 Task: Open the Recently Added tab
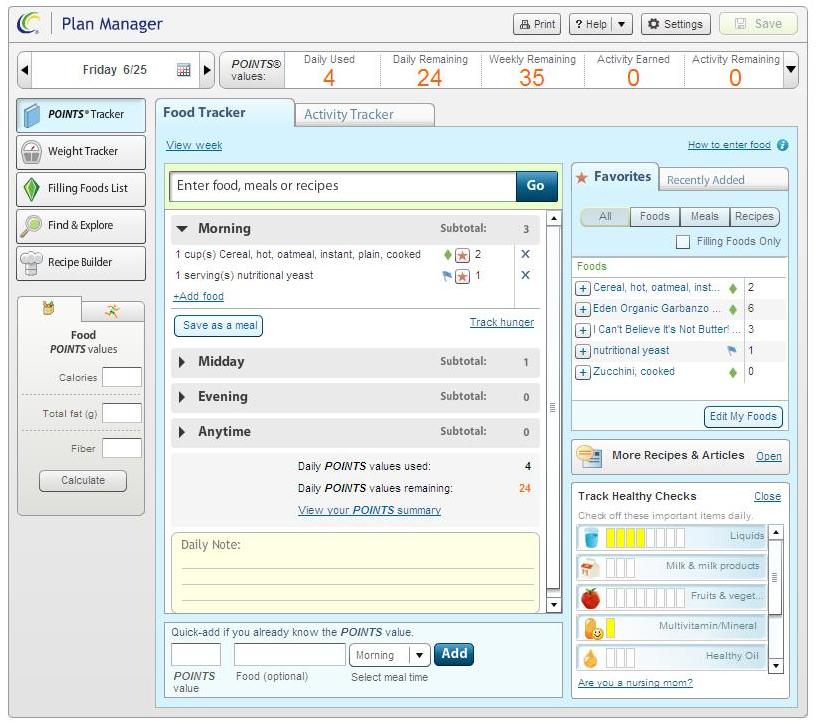point(723,180)
